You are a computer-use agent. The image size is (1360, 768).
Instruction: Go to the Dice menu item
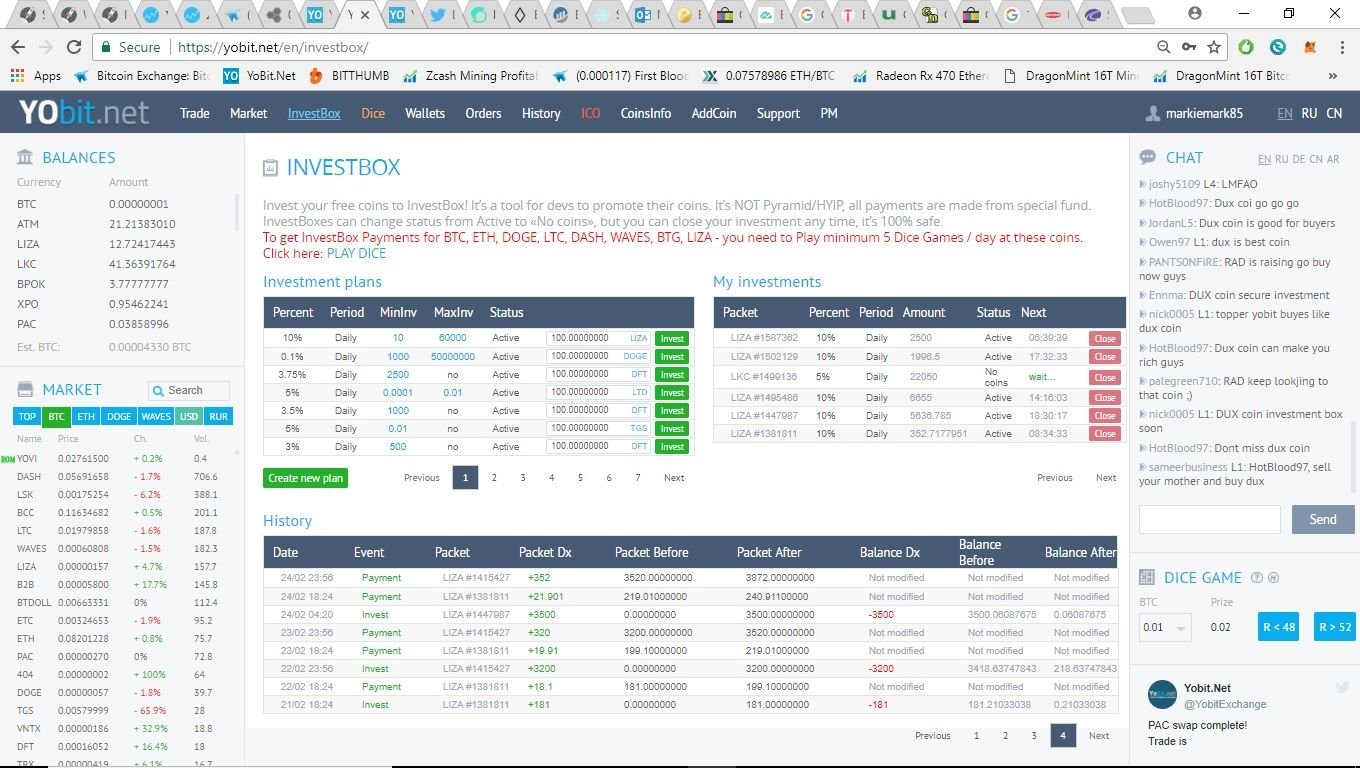click(x=373, y=113)
